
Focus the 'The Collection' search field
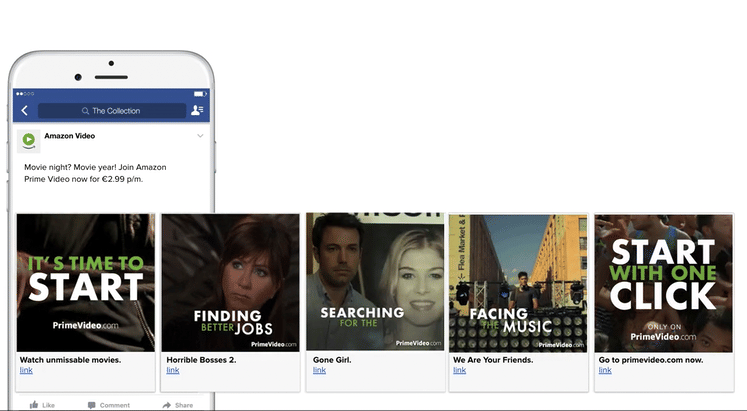[x=112, y=111]
